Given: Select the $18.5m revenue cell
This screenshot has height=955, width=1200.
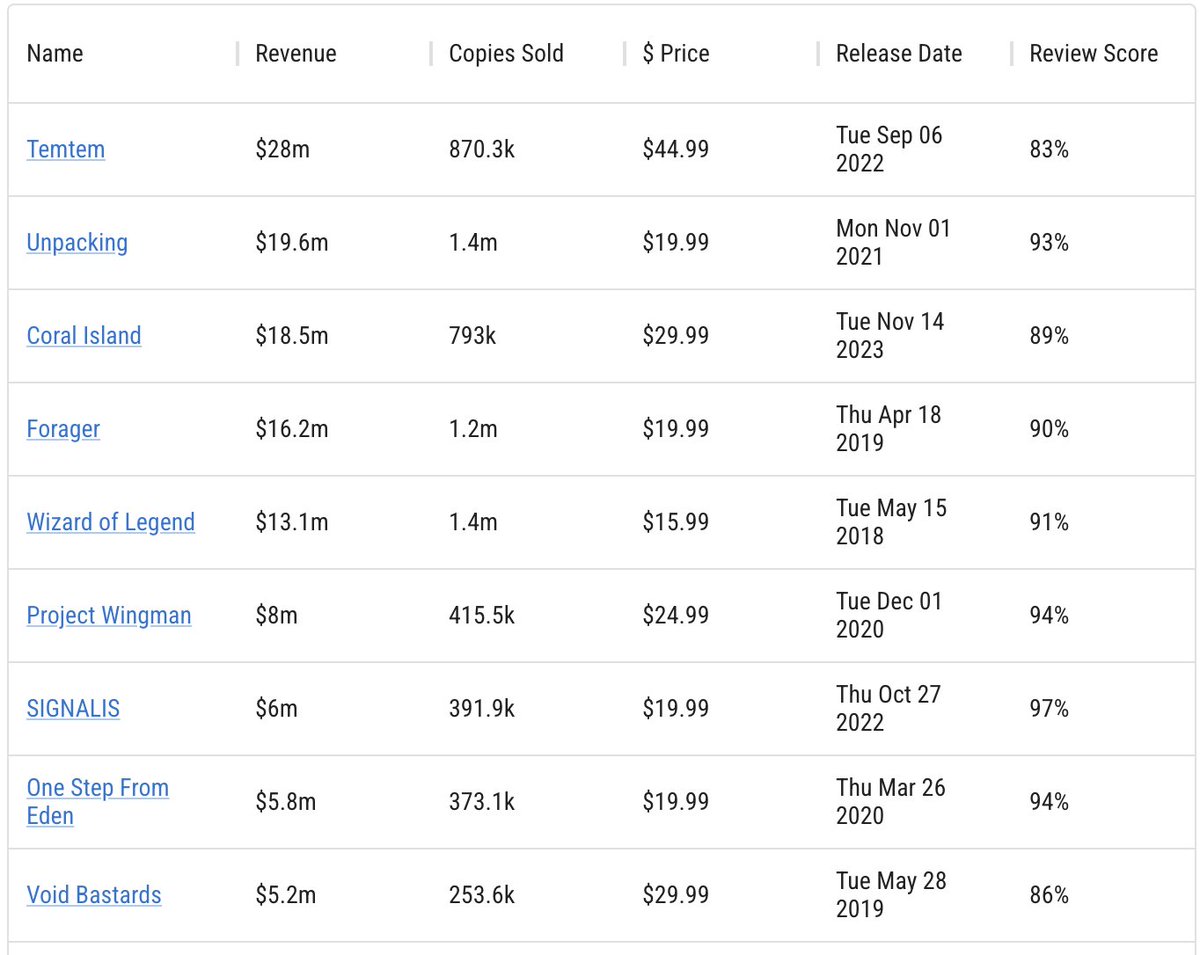Looking at the screenshot, I should [292, 335].
